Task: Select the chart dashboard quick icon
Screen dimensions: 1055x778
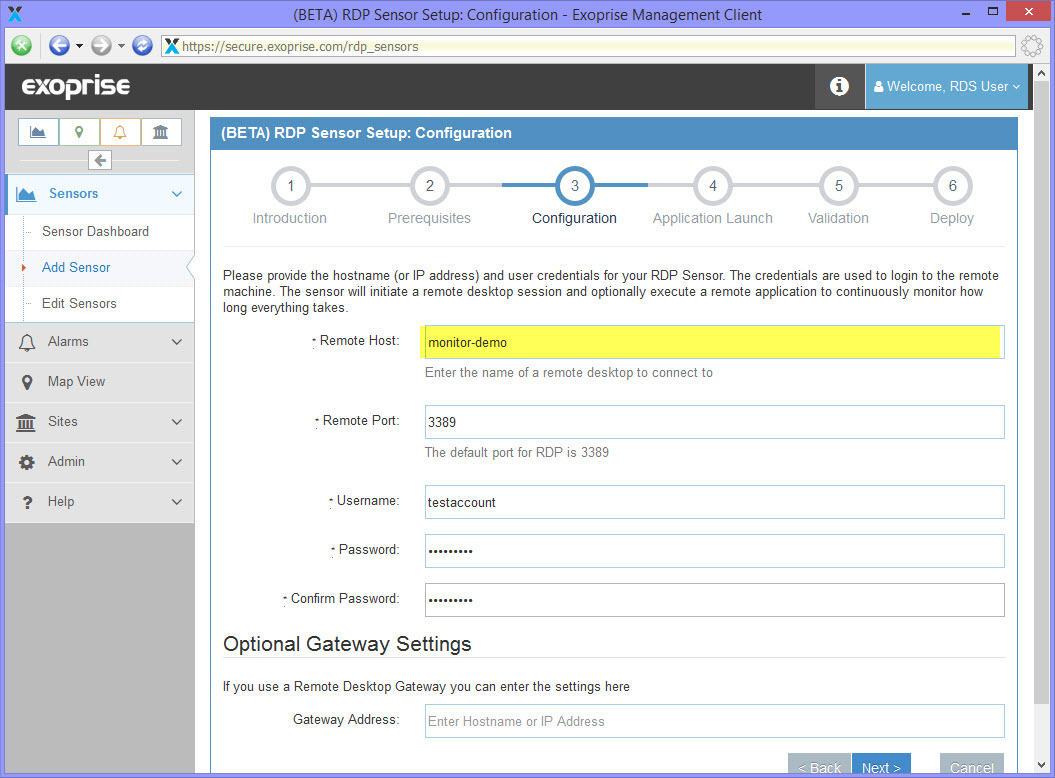Action: 38,132
